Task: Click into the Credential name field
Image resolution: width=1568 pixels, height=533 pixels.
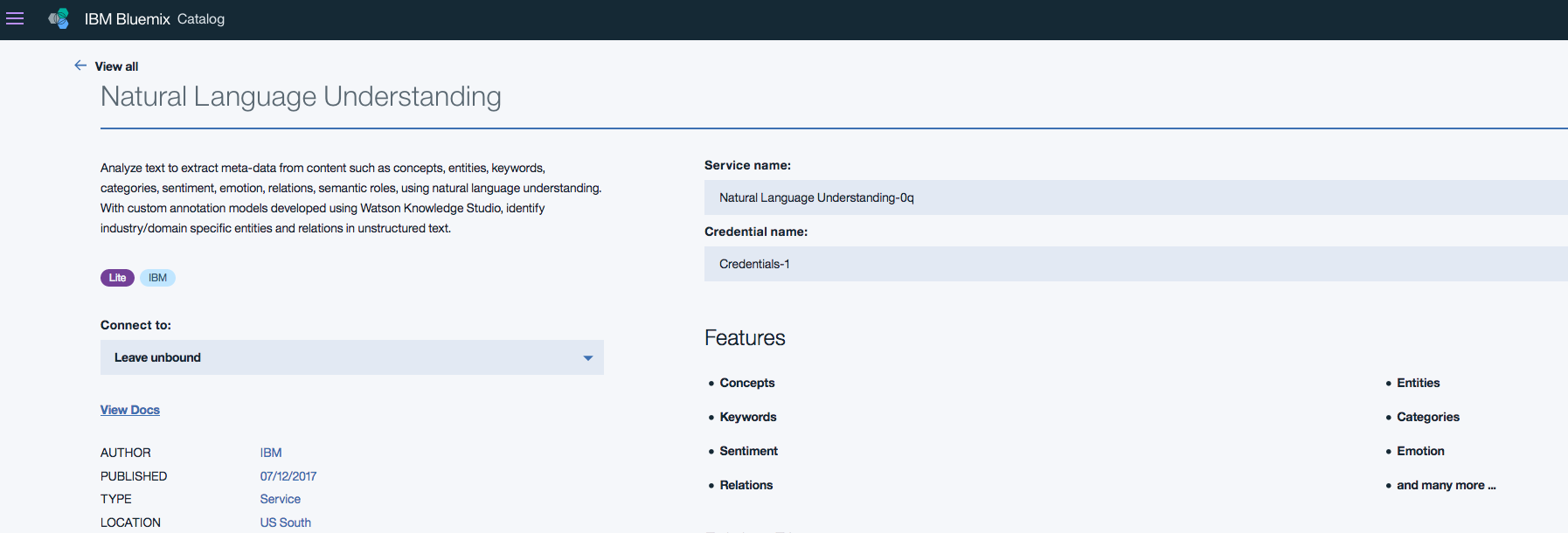Action: 1136,264
